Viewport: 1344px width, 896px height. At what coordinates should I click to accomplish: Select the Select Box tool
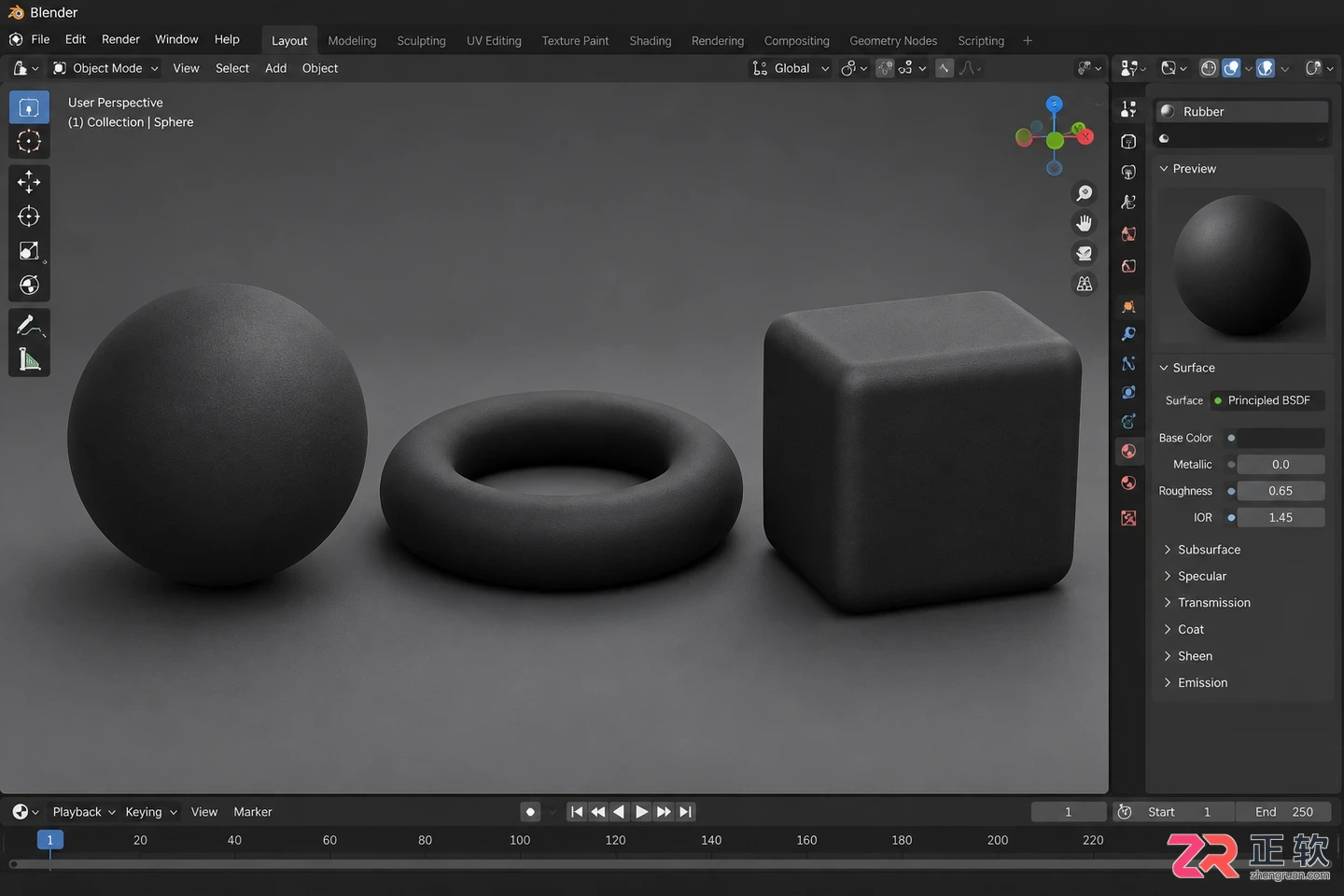tap(29, 107)
